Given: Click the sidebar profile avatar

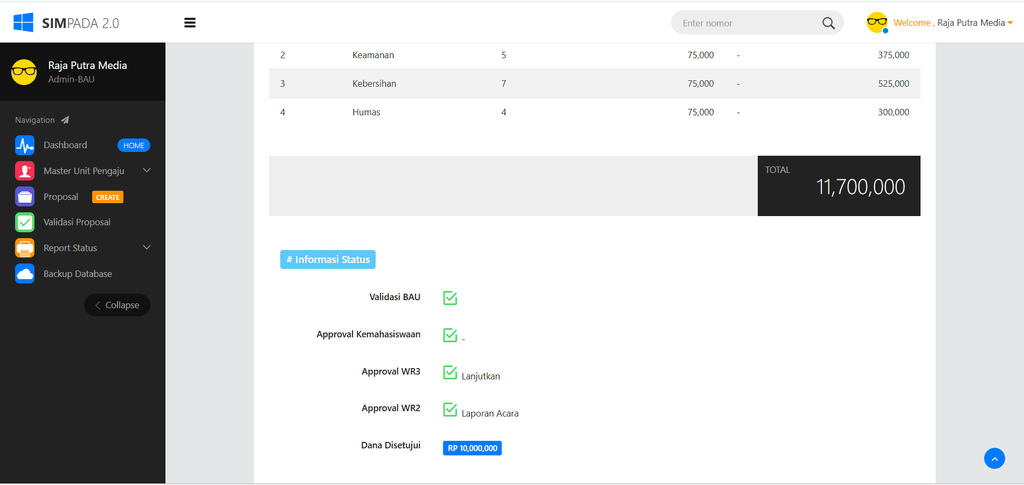Looking at the screenshot, I should coord(24,72).
